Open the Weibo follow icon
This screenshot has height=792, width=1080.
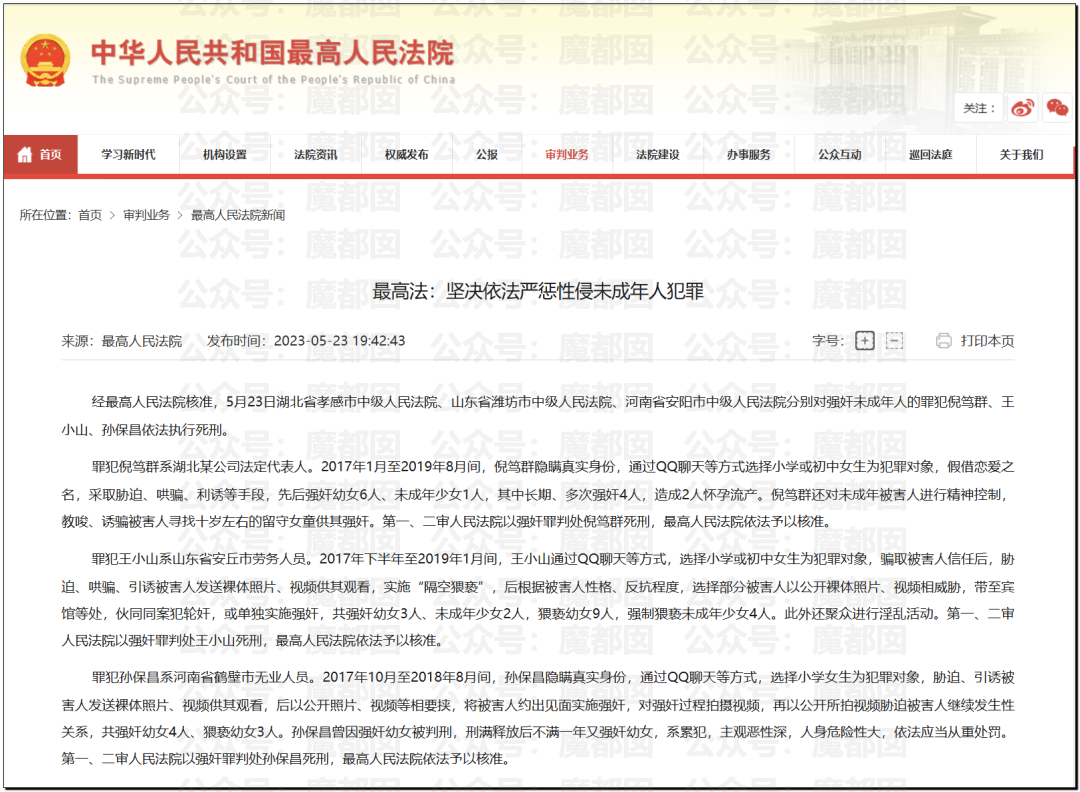click(x=1022, y=108)
